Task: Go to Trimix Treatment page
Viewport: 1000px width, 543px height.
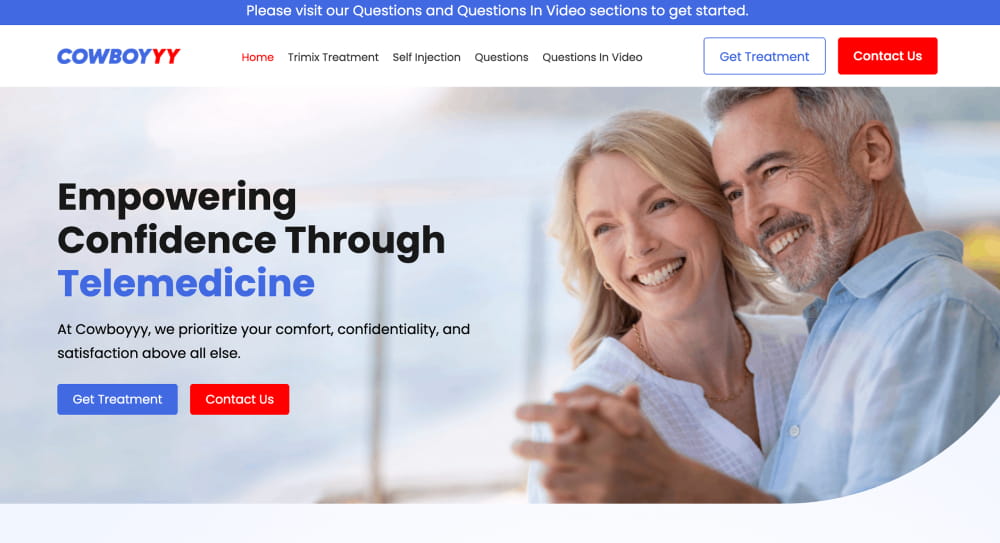Action: click(333, 57)
